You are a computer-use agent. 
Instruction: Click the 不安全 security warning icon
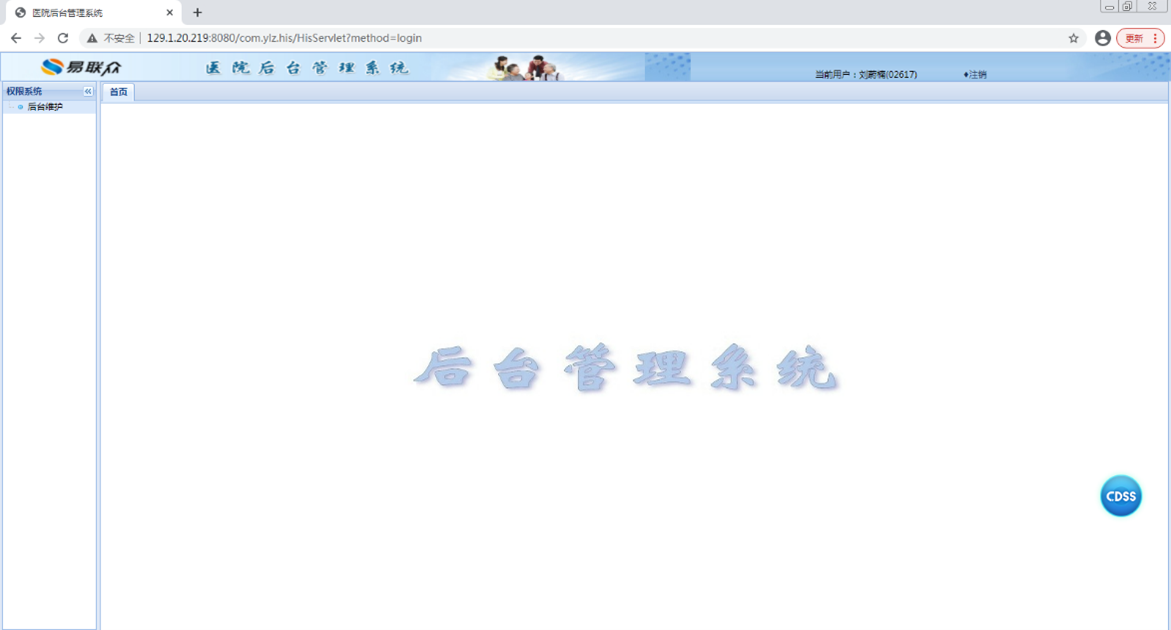coord(92,38)
